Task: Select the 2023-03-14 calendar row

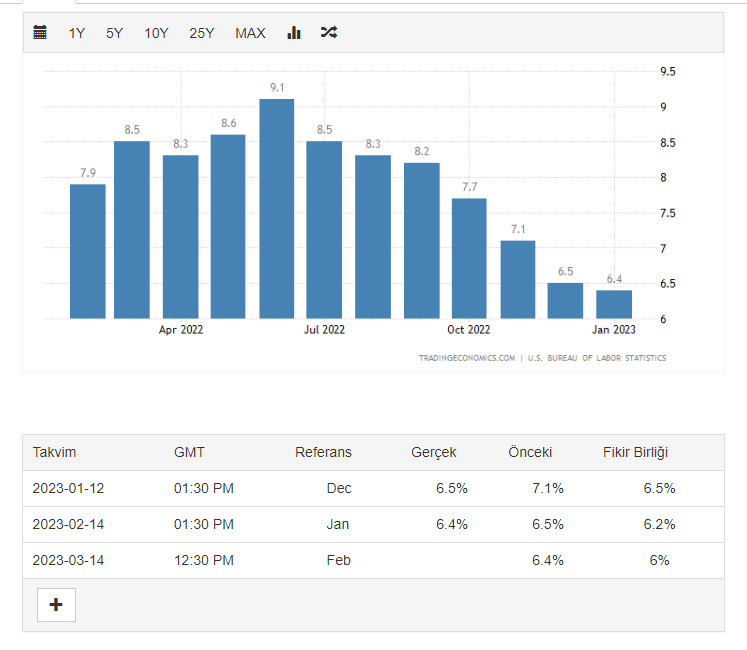Action: point(68,560)
